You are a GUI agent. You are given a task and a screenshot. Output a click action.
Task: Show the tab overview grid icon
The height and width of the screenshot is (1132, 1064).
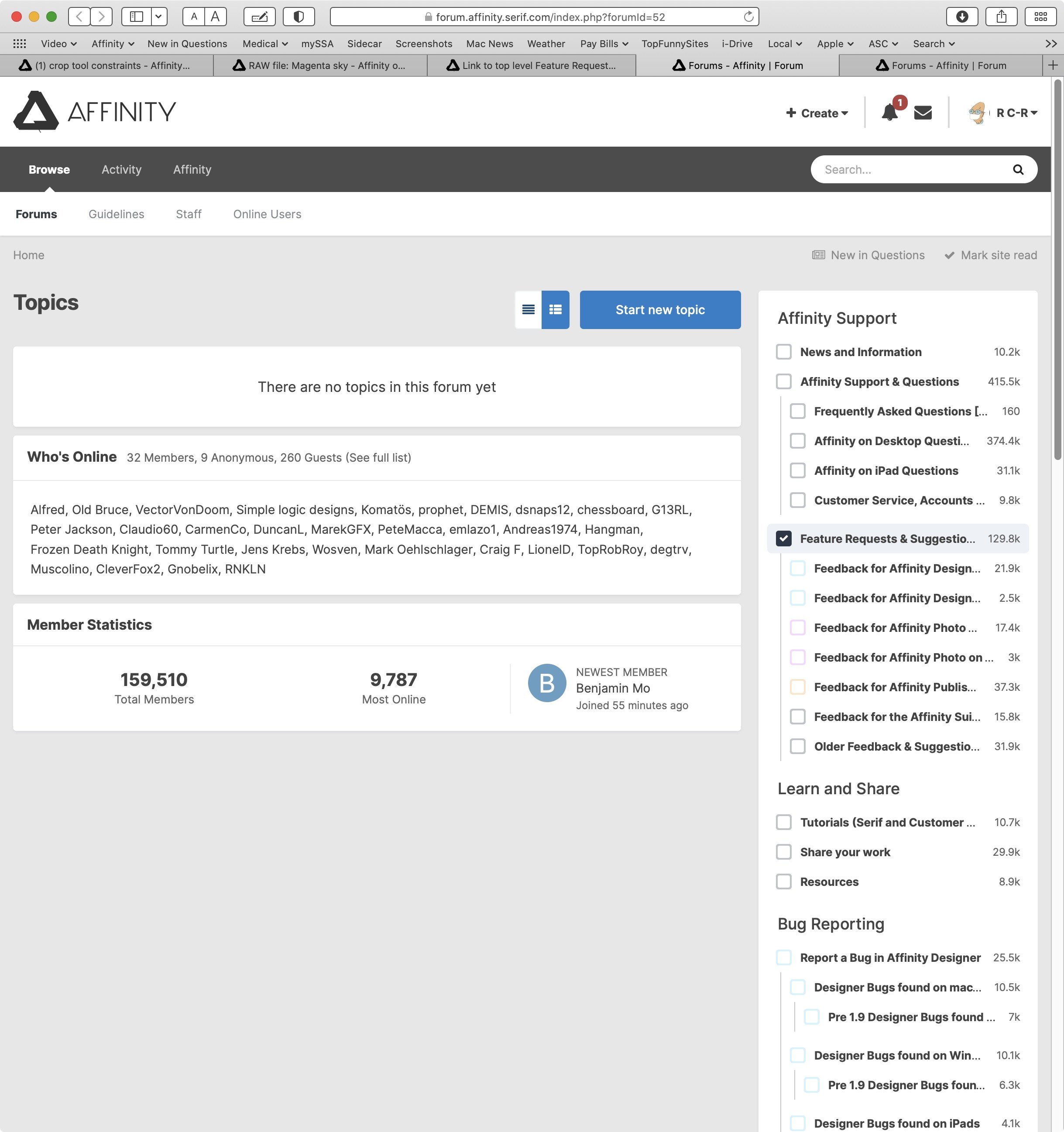click(x=1040, y=17)
